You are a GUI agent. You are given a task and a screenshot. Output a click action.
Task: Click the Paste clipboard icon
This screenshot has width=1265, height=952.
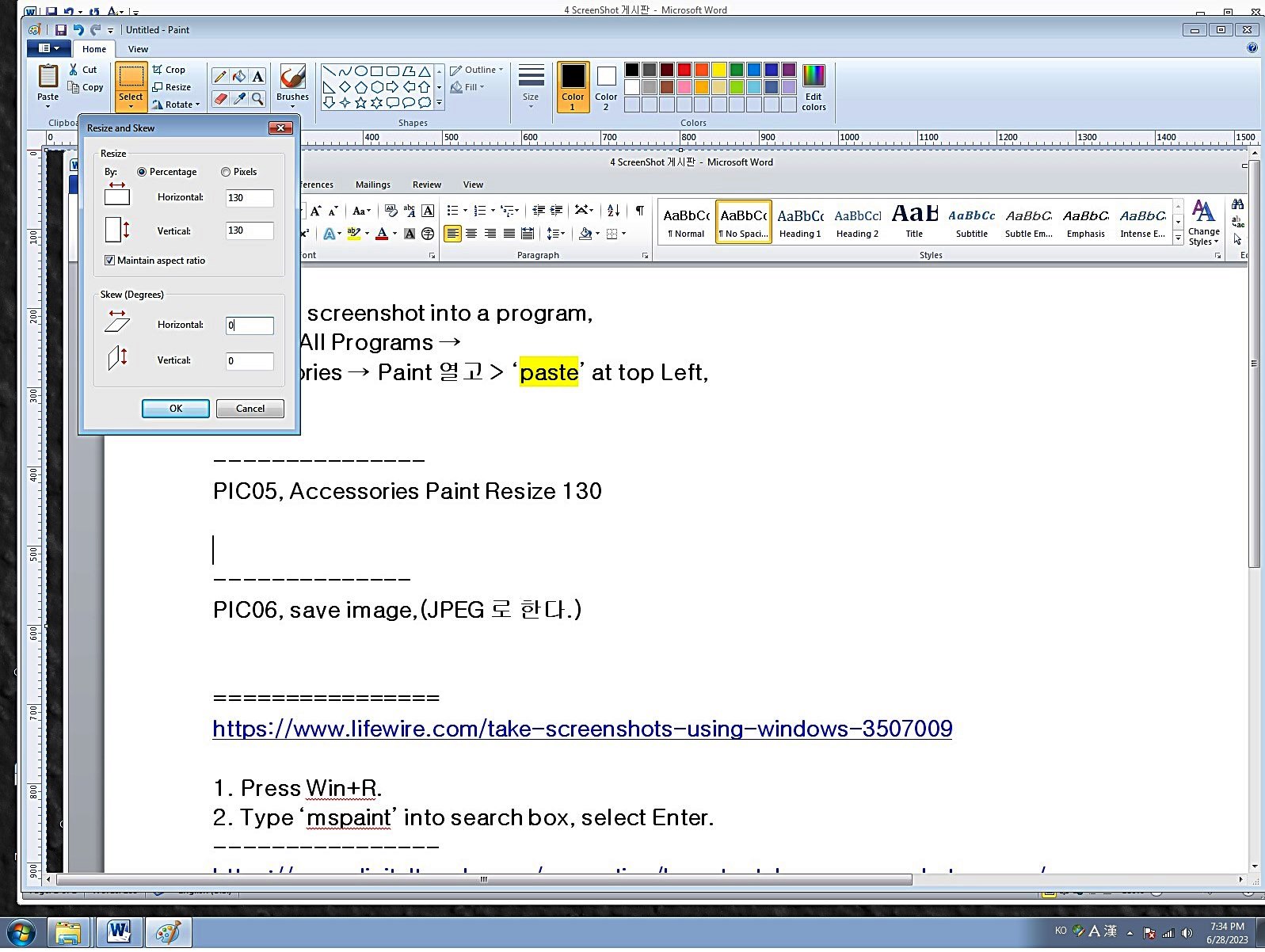[x=48, y=76]
